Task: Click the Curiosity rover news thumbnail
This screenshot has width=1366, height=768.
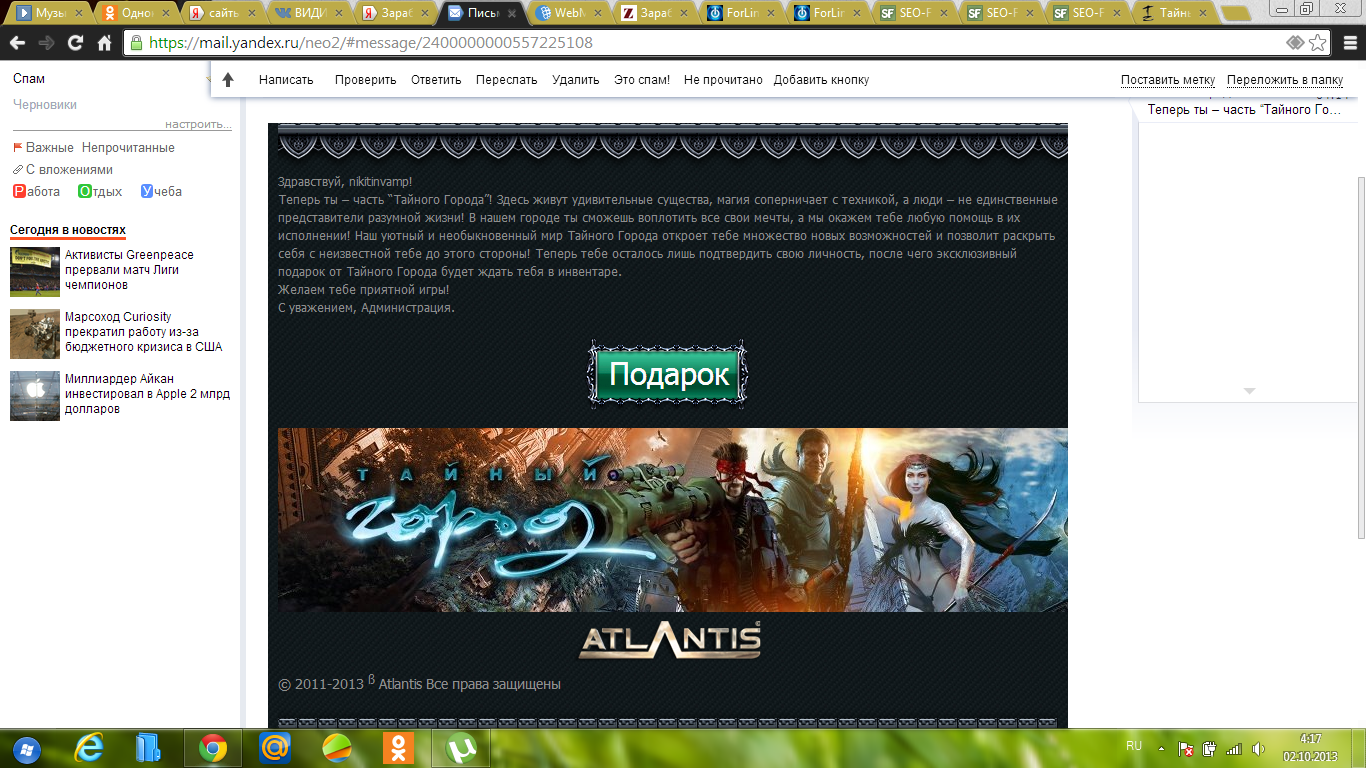Action: point(35,334)
